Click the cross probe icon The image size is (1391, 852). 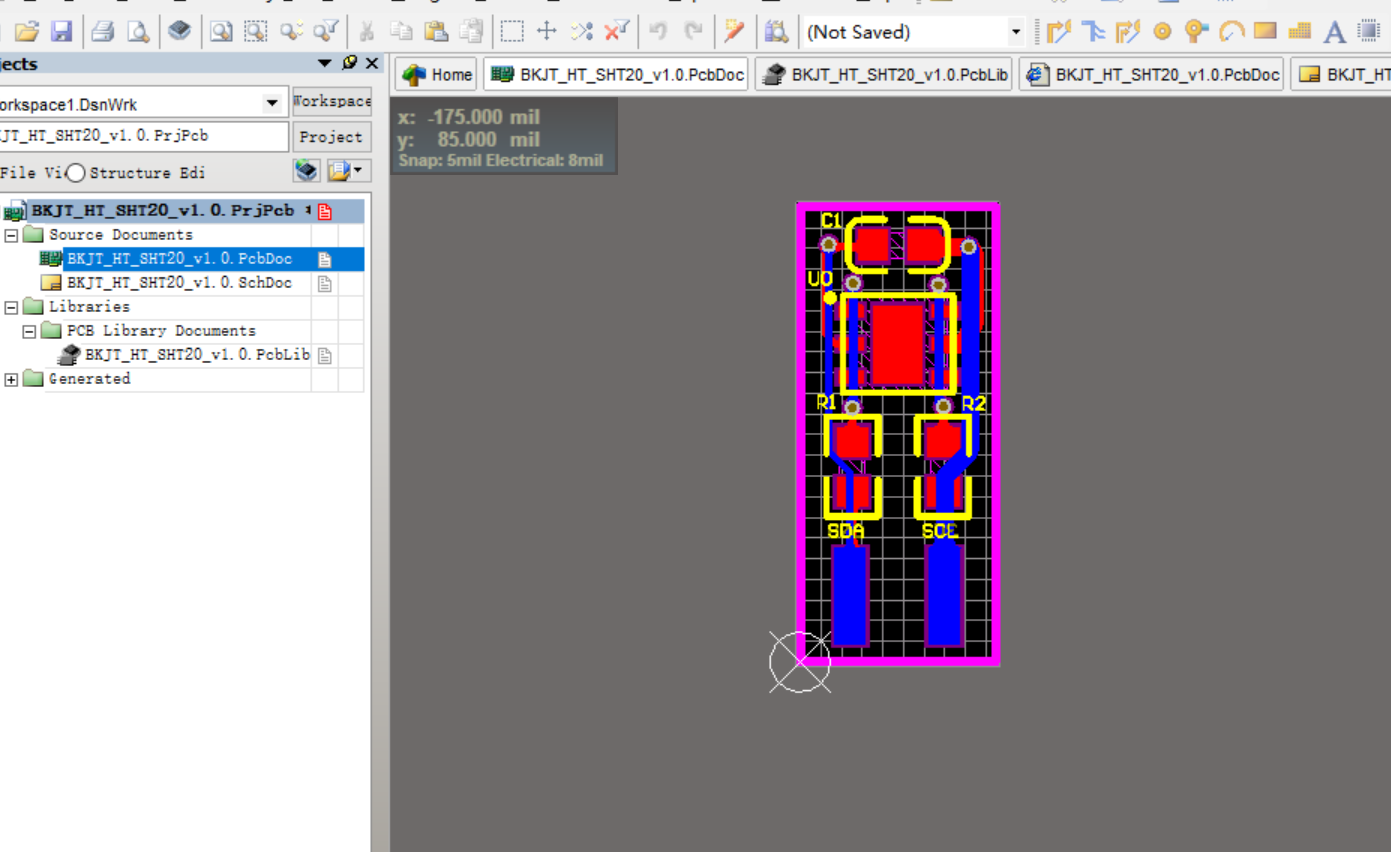point(735,32)
